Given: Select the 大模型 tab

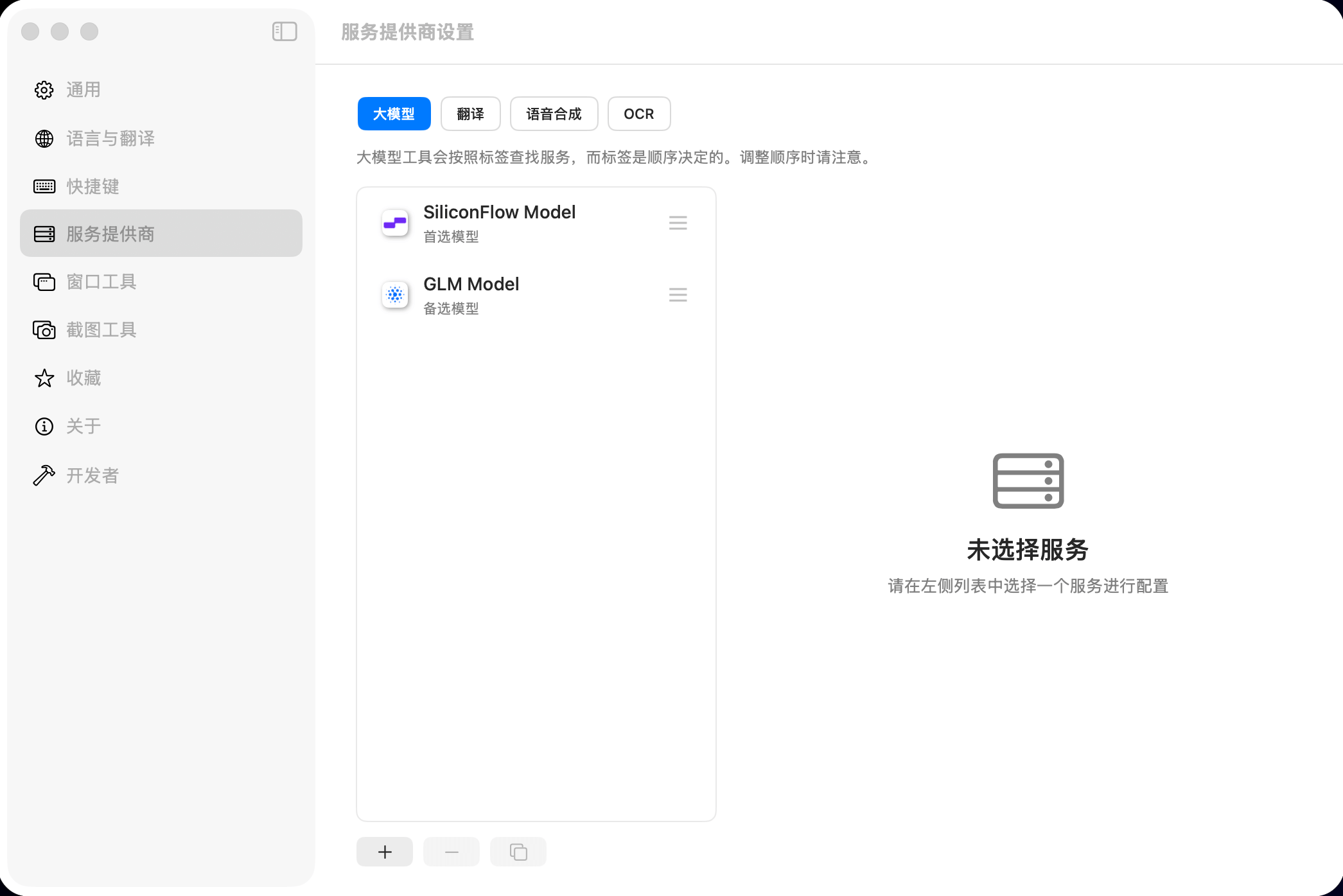Looking at the screenshot, I should tap(394, 114).
